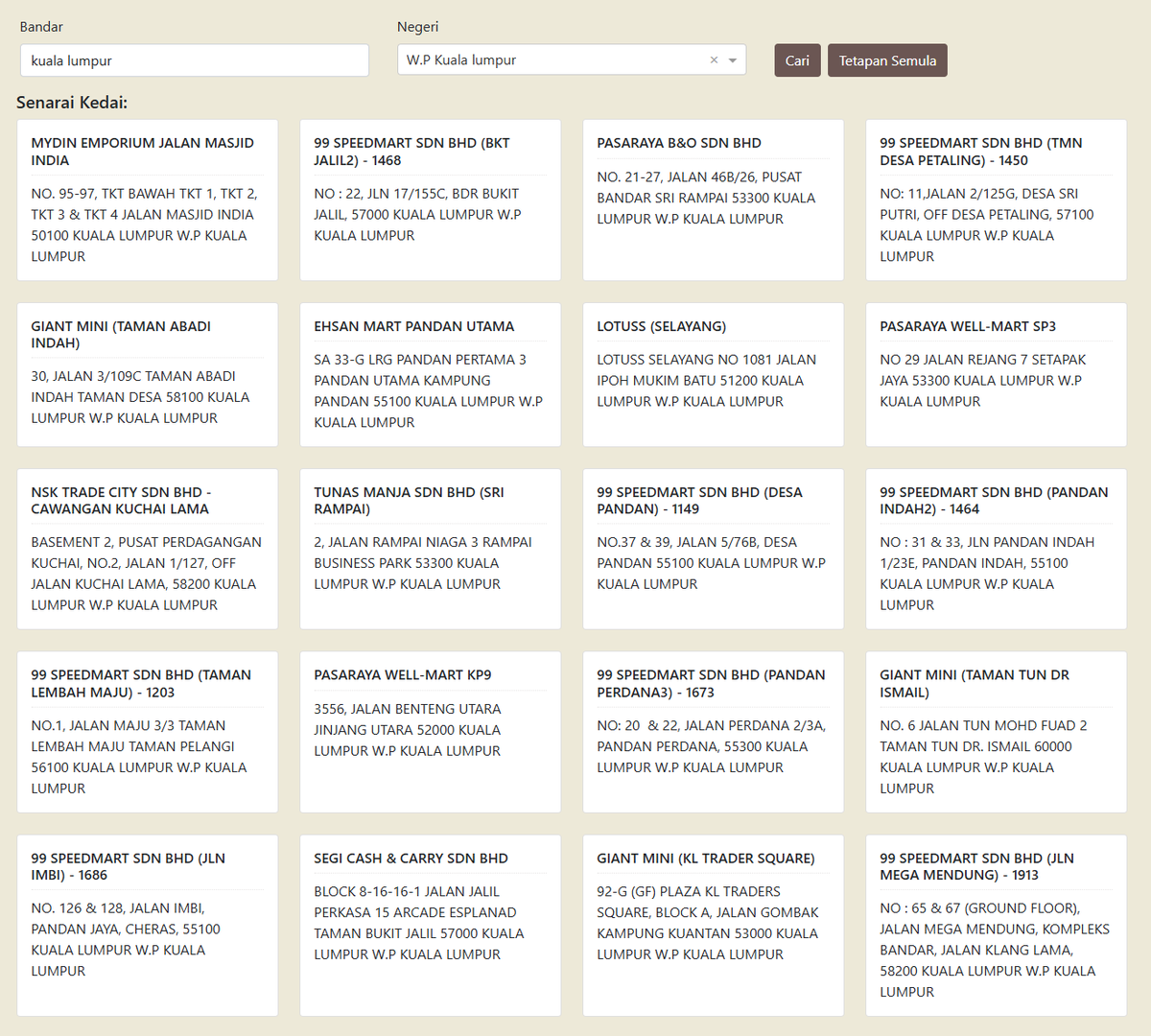
Task: Click address 3556, JALAN BENTENG UTARA JINJANG
Action: coord(408,730)
